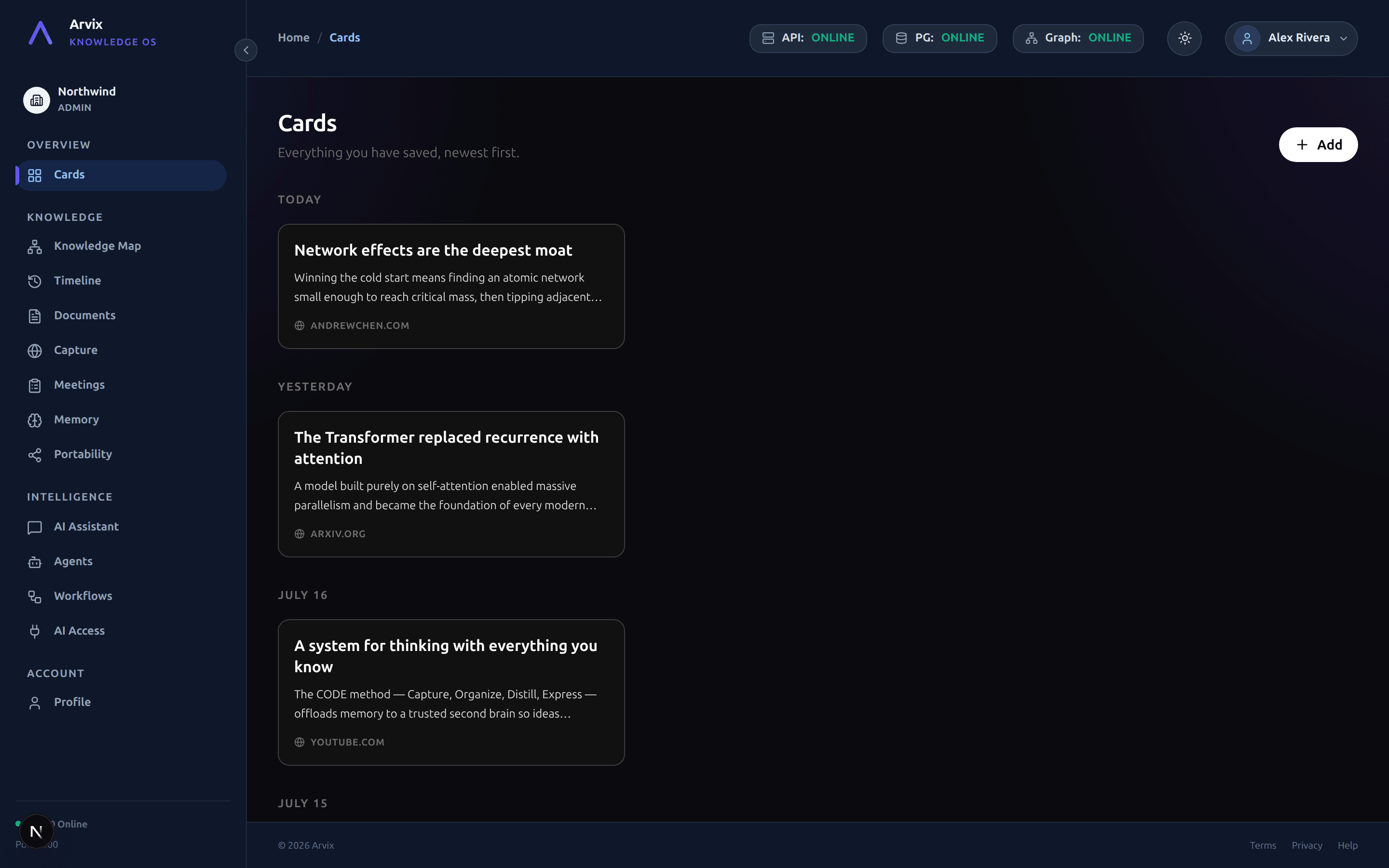The width and height of the screenshot is (1389, 868).
Task: Click the Timeline history icon
Action: coord(34,281)
